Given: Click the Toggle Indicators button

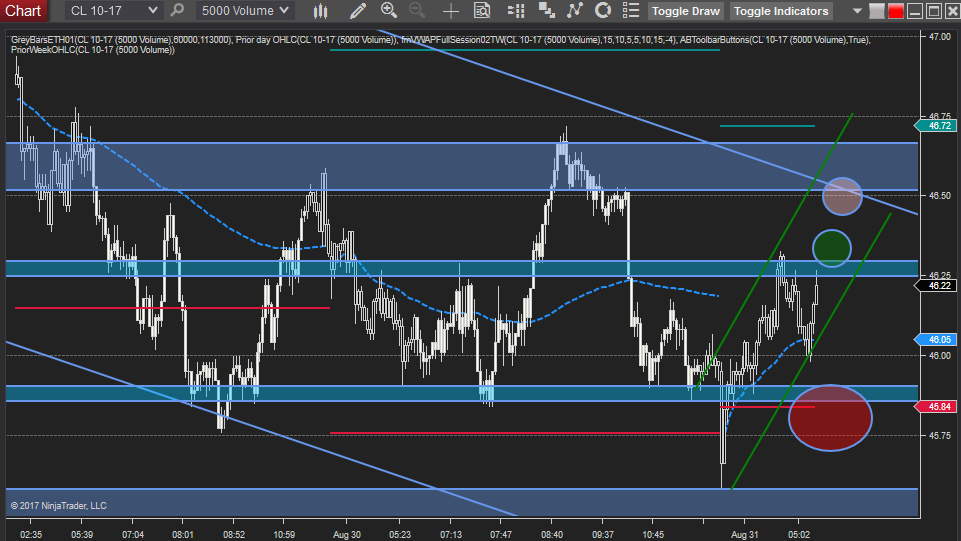Looking at the screenshot, I should pyautogui.click(x=781, y=11).
